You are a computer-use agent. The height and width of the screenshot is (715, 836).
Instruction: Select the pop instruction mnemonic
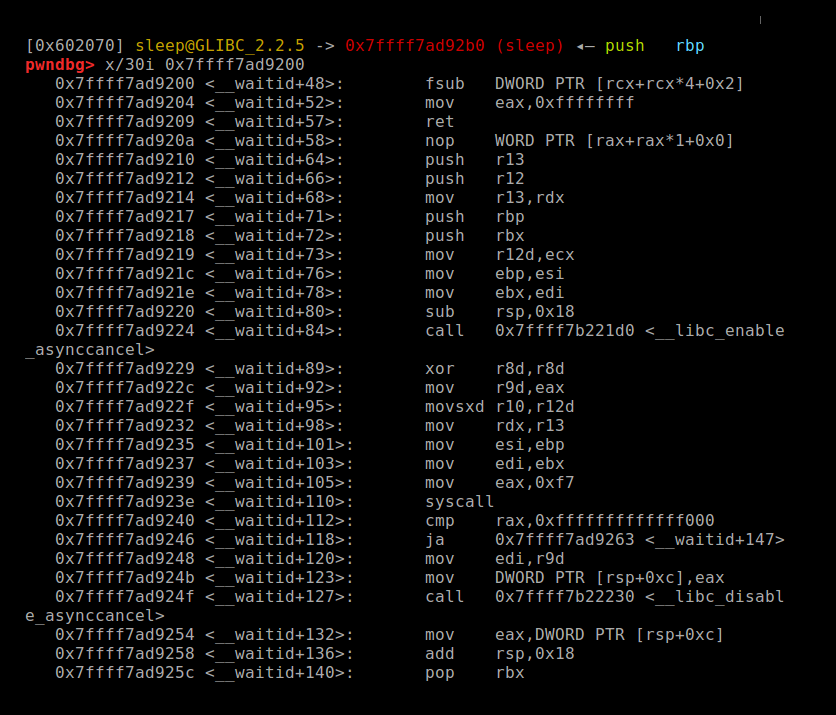pyautogui.click(x=439, y=673)
